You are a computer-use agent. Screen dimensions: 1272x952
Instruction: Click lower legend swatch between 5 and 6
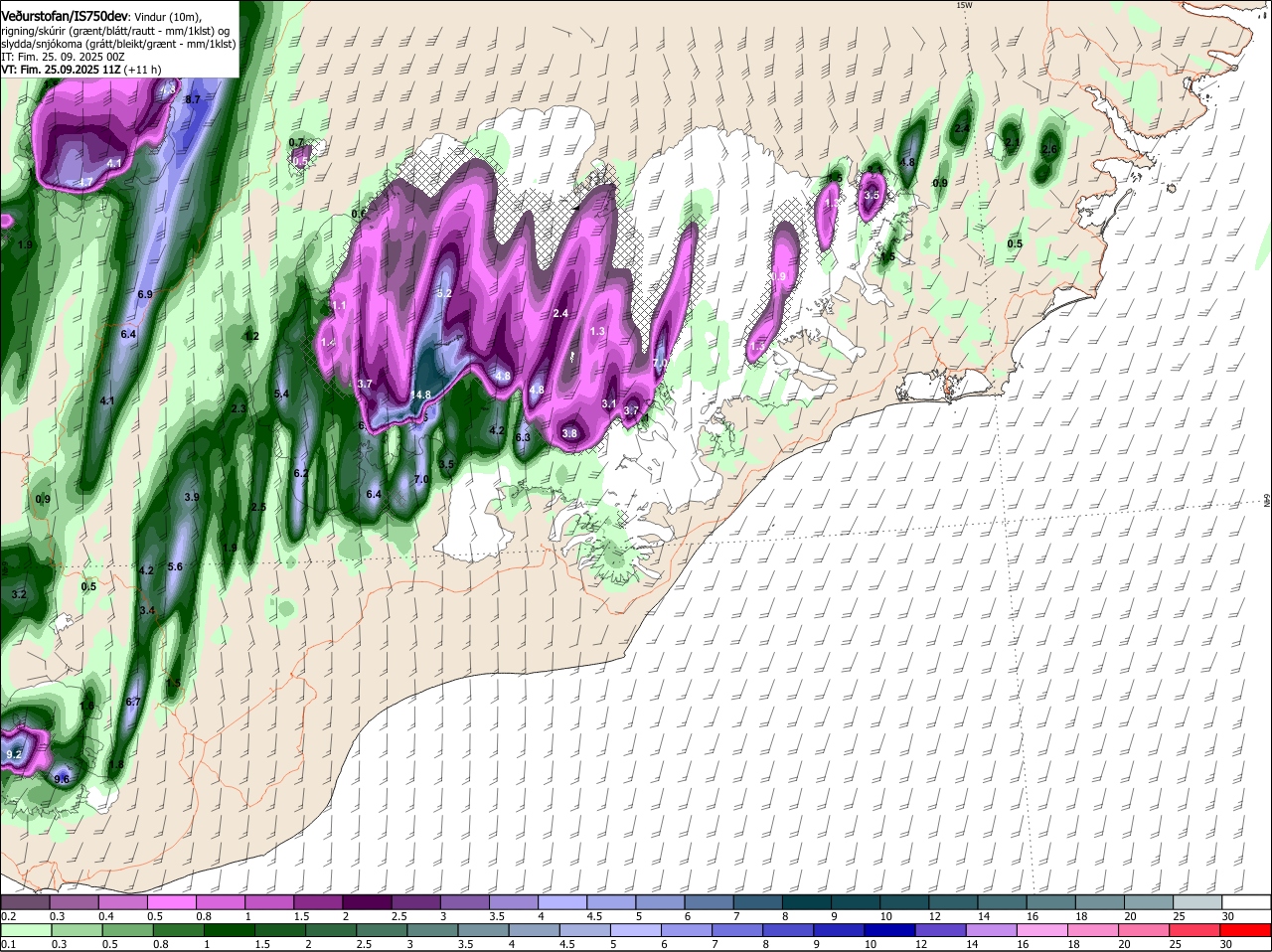636,931
